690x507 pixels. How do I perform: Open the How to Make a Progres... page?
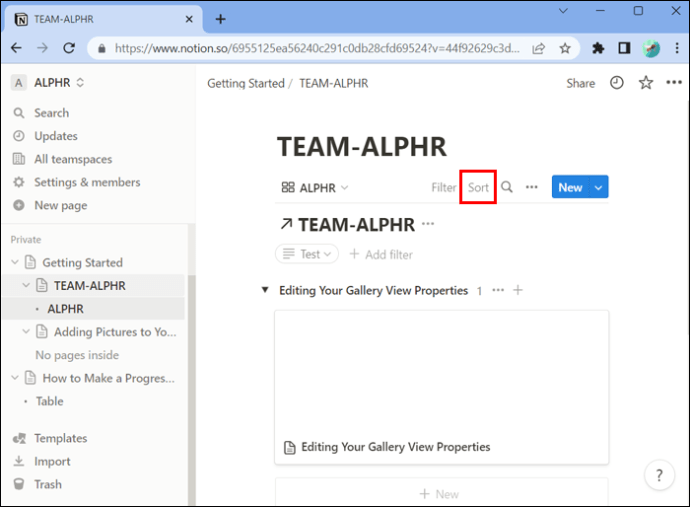(108, 378)
